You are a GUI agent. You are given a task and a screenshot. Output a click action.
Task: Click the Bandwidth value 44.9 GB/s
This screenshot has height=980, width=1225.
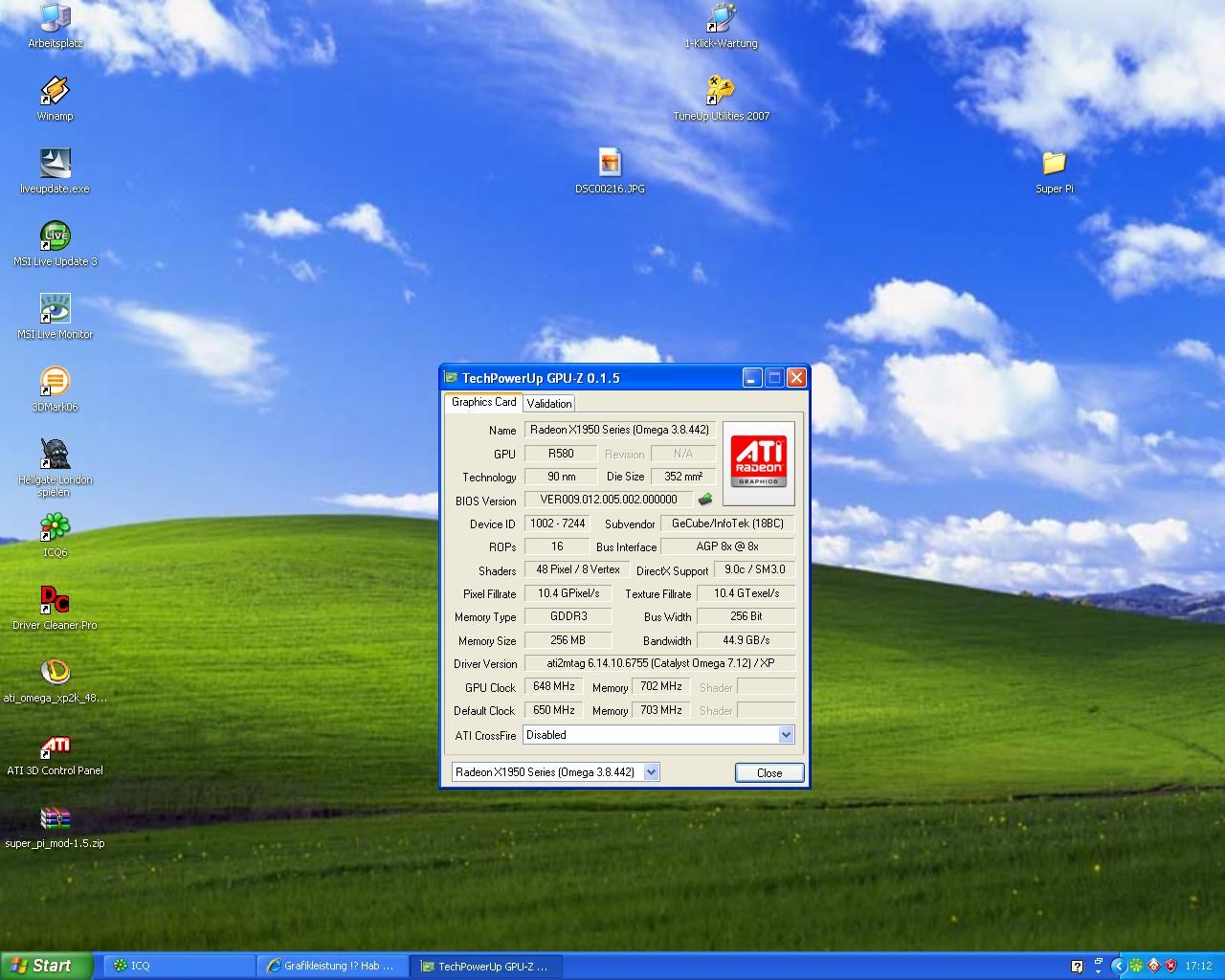(746, 640)
